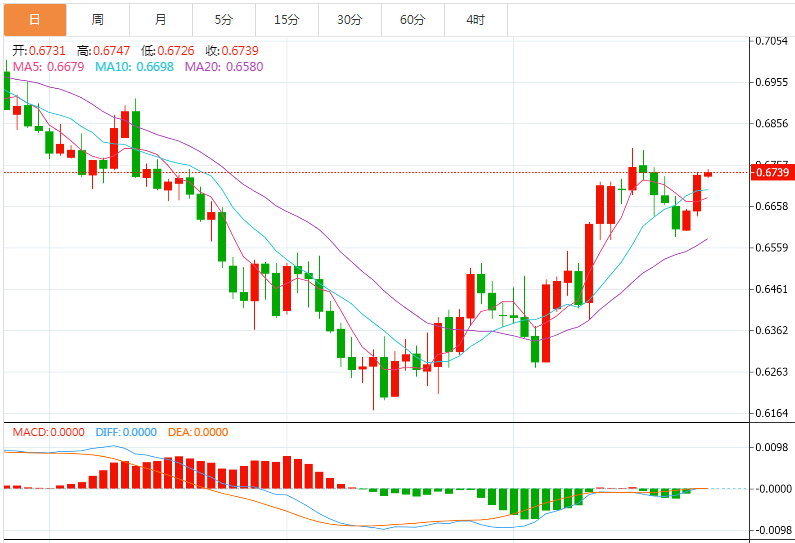Click the DEA value label

pyautogui.click(x=199, y=432)
